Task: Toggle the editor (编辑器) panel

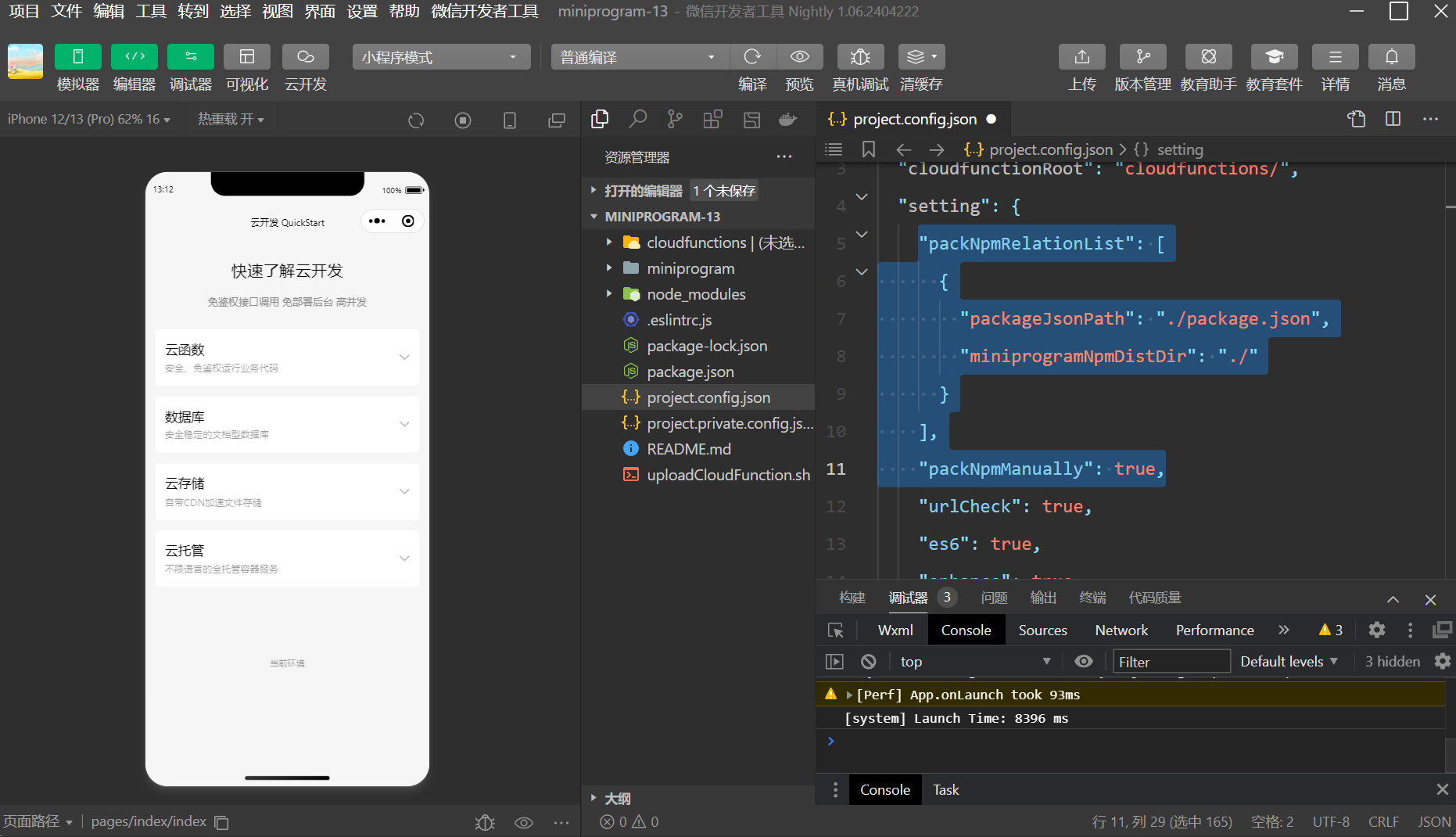Action: coord(134,57)
